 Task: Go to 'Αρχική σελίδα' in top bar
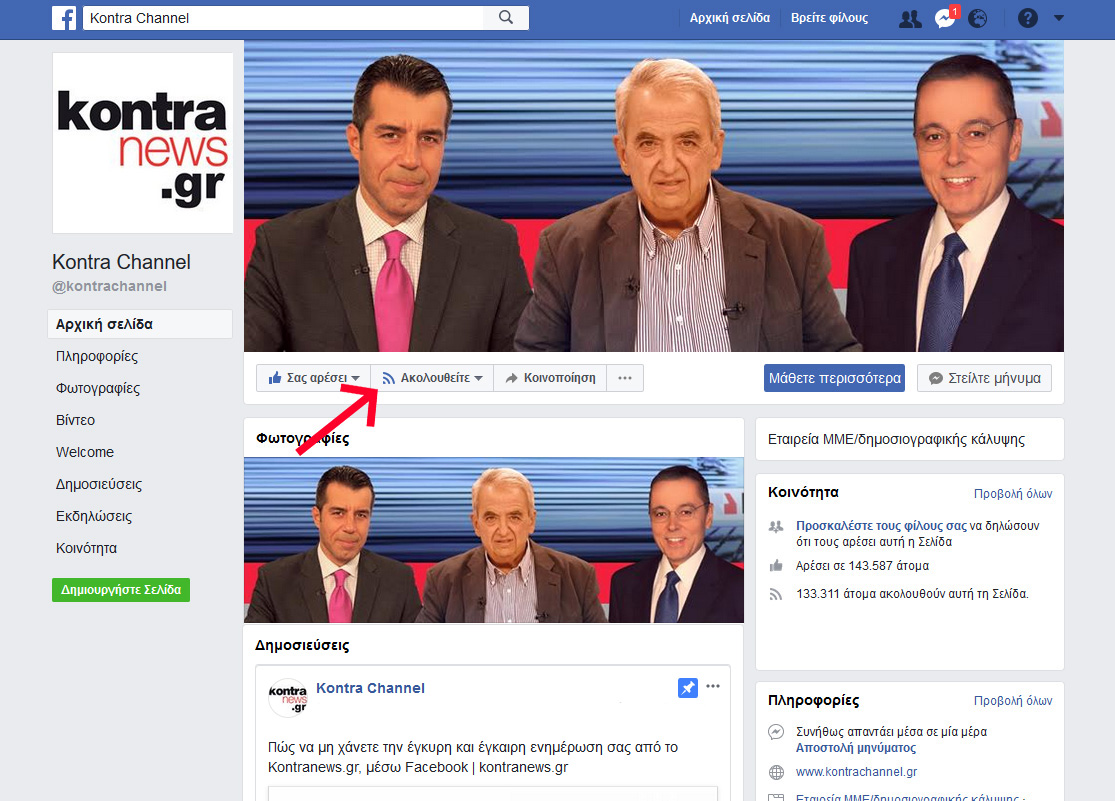[x=730, y=18]
